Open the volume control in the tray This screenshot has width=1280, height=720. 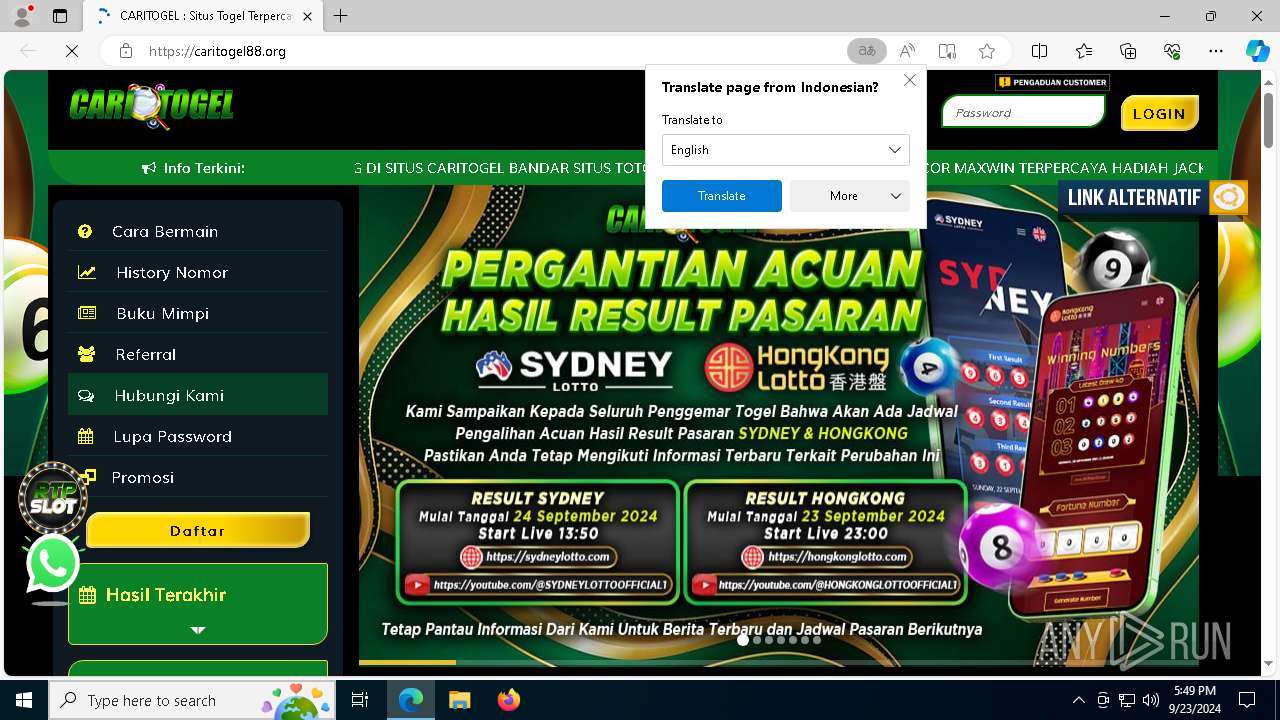[x=1150, y=700]
